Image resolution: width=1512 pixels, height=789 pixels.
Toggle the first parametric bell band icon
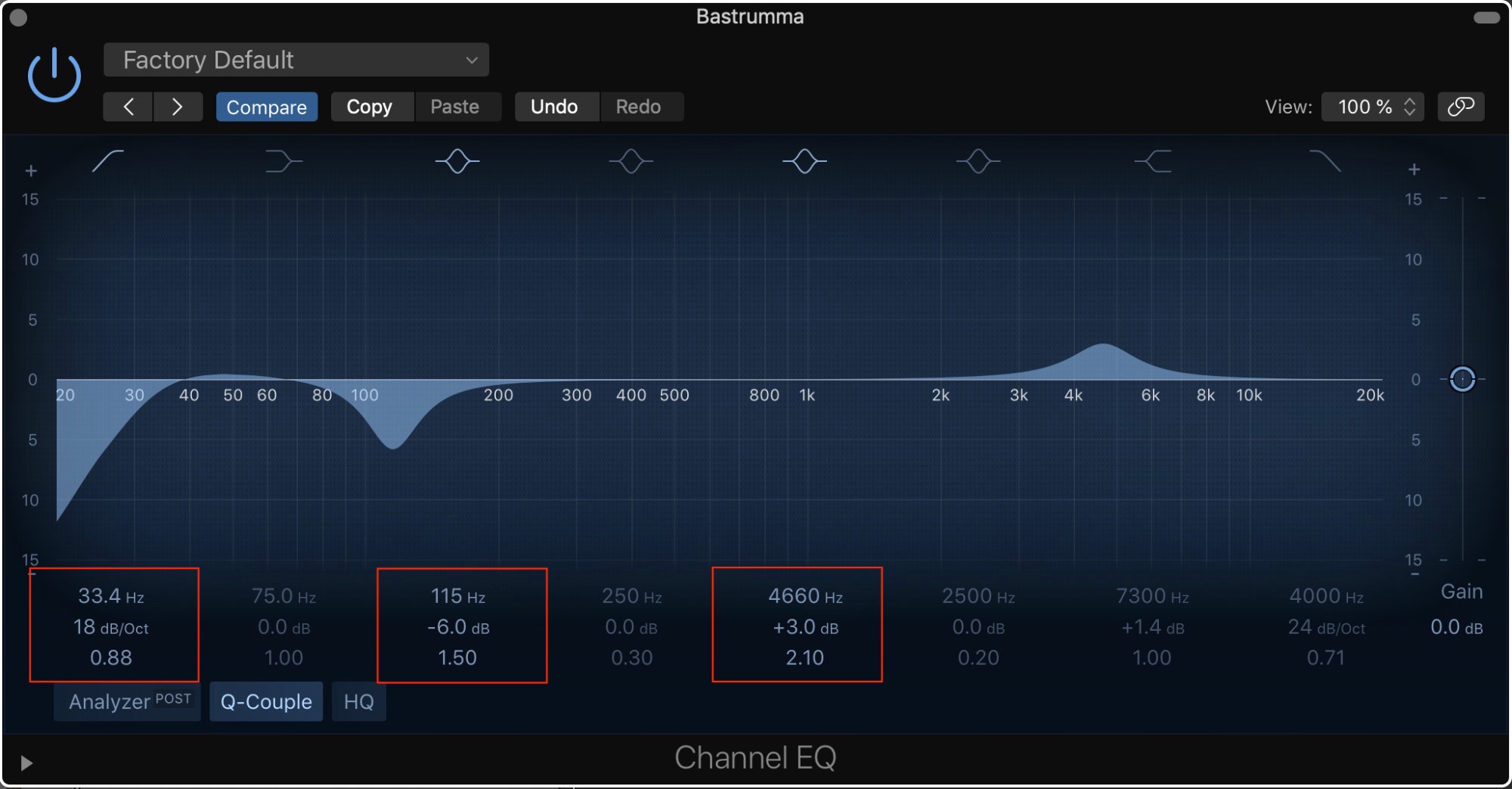click(457, 161)
